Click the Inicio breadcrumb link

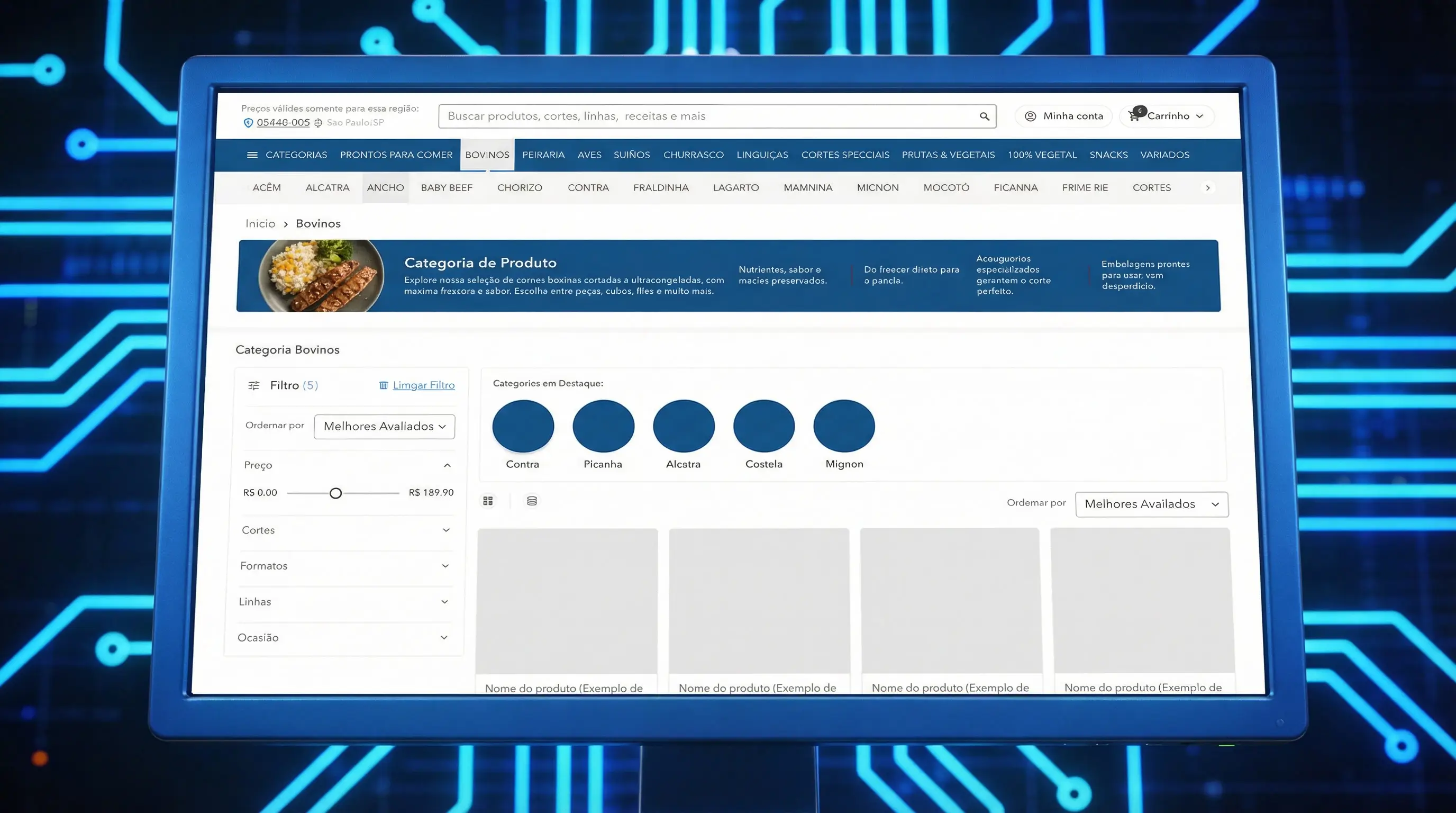pyautogui.click(x=260, y=224)
